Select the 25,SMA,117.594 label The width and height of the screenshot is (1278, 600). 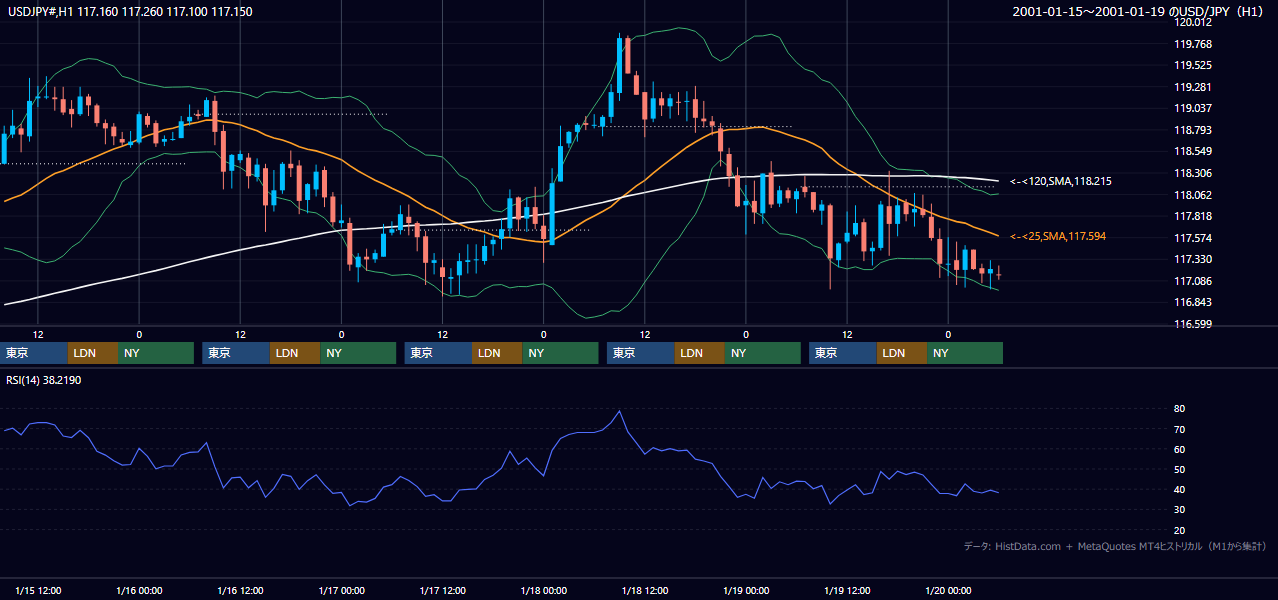1058,236
